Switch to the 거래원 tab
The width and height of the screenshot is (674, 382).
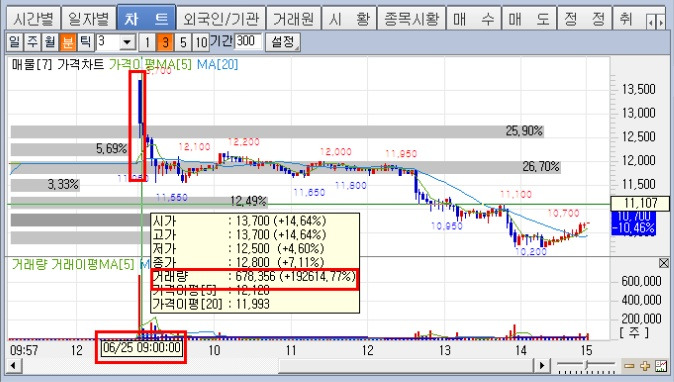tap(294, 18)
